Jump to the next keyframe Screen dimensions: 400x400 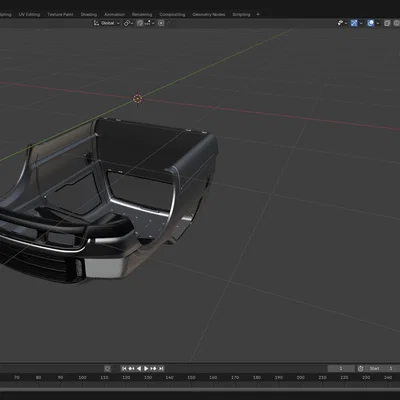click(x=153, y=368)
